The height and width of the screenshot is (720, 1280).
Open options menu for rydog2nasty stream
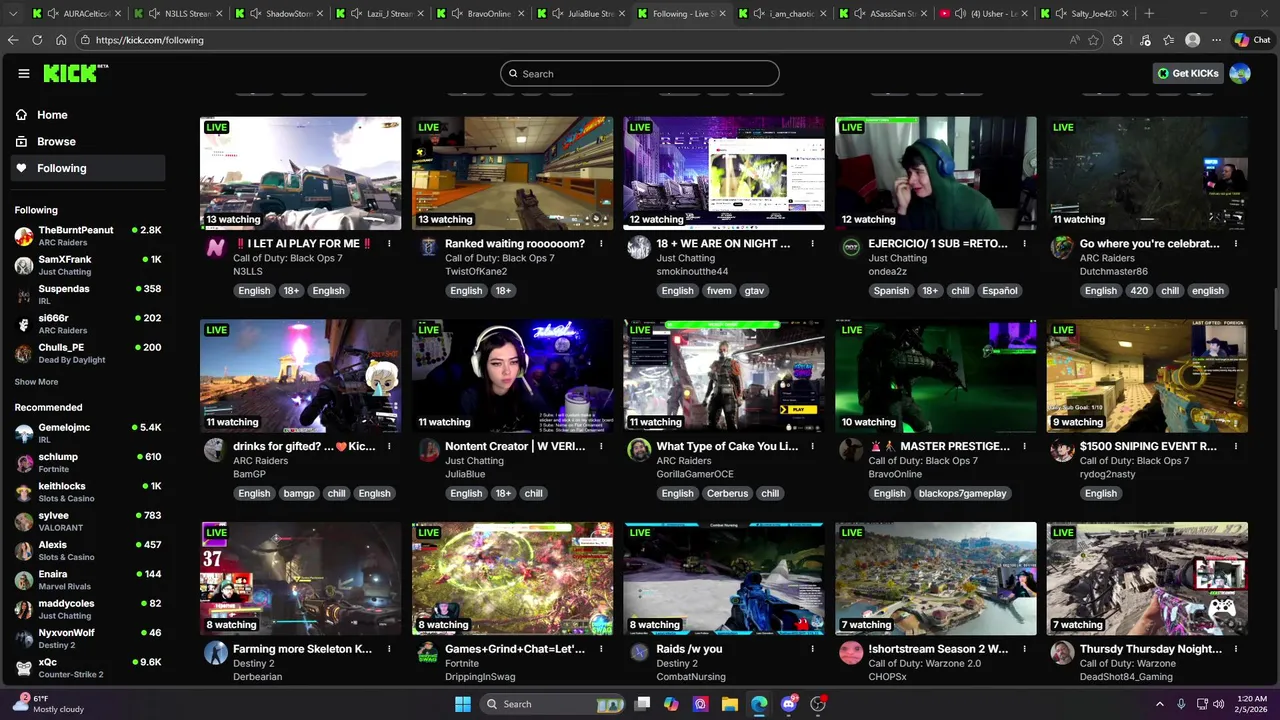[1236, 447]
